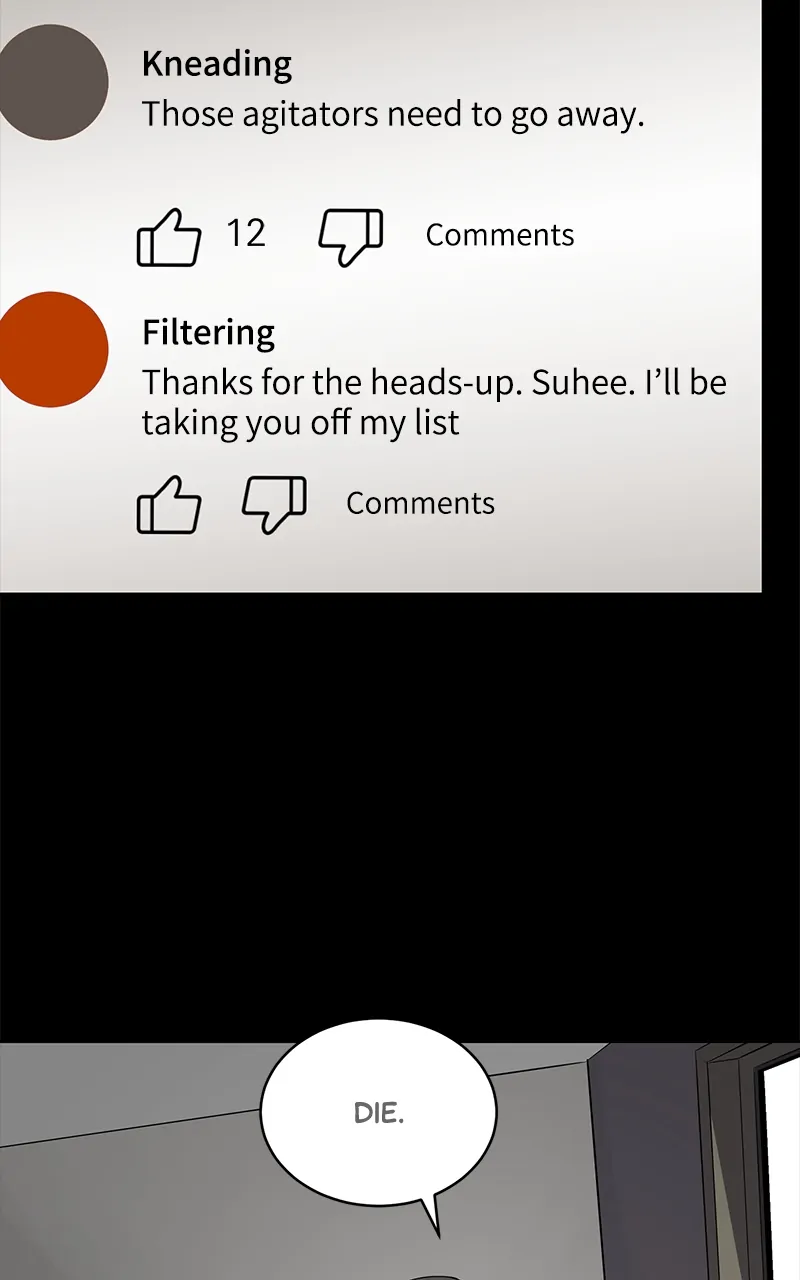Dislike Kneading's comment with thumbs-down
Viewport: 800px width, 1280px height.
[x=351, y=237]
